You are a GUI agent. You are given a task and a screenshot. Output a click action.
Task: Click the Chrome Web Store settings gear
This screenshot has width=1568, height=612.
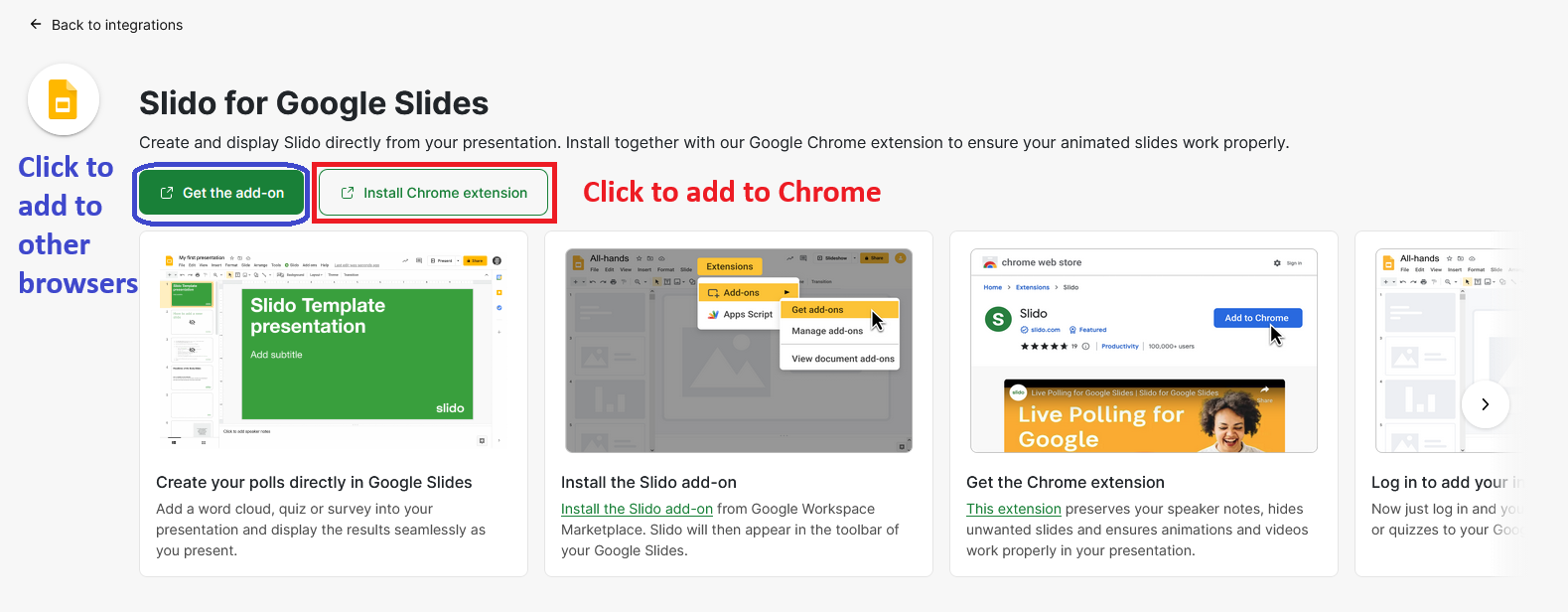(x=1277, y=263)
